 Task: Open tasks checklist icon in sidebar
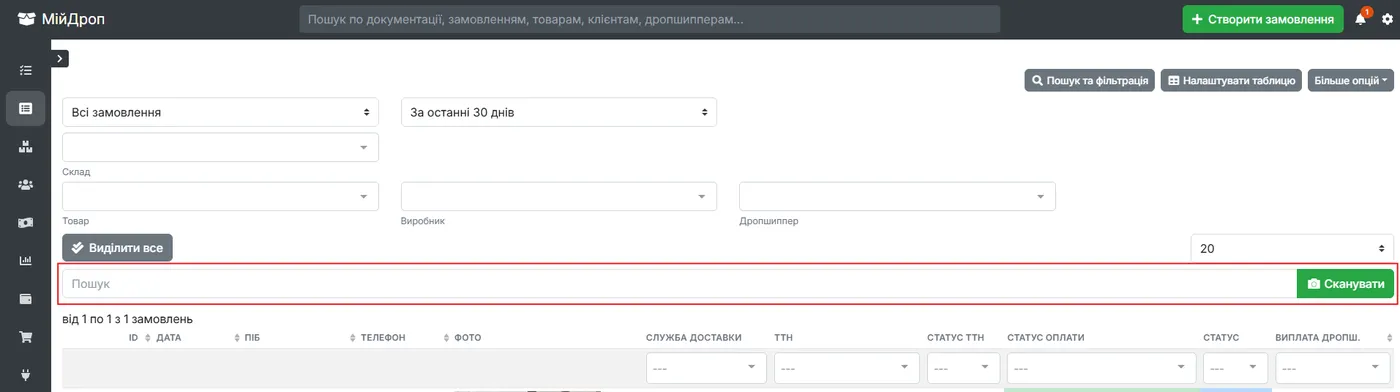[26, 70]
